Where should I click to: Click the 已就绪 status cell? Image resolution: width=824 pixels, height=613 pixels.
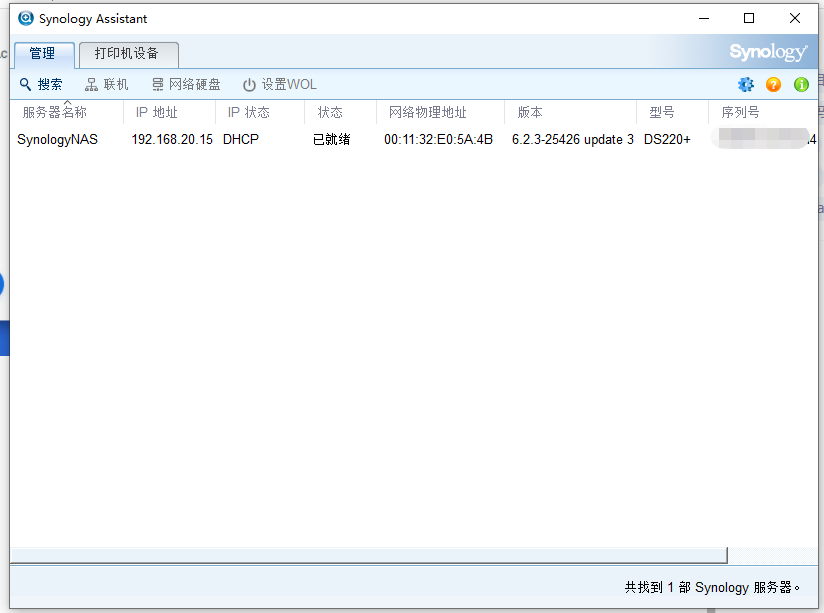click(332, 139)
